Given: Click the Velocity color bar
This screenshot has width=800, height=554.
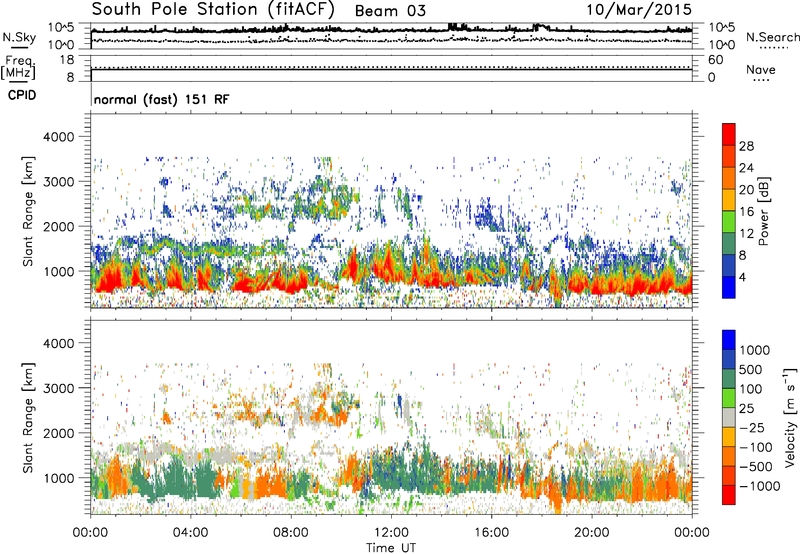Looking at the screenshot, I should click(x=729, y=417).
